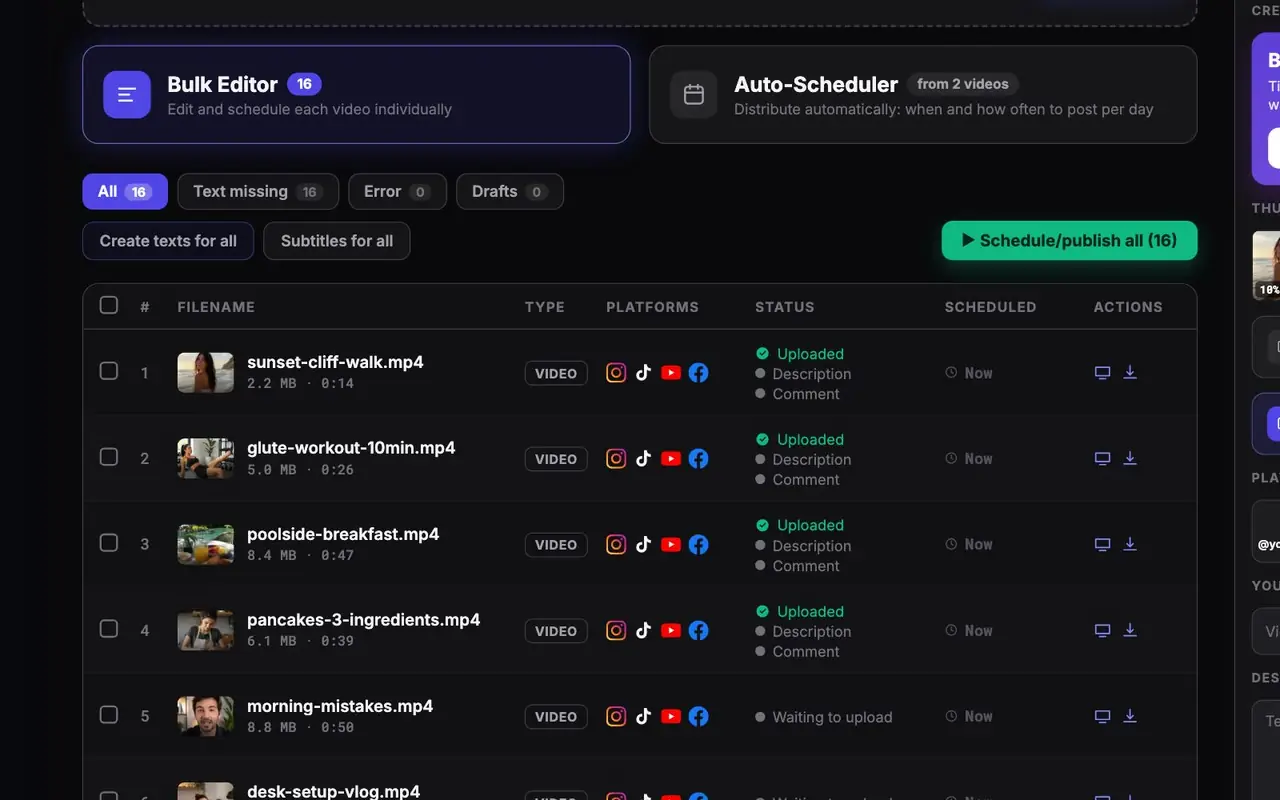The height and width of the screenshot is (800, 1280).
Task: Download morning-mistakes.mp4 via download icon
Action: [x=1130, y=716]
